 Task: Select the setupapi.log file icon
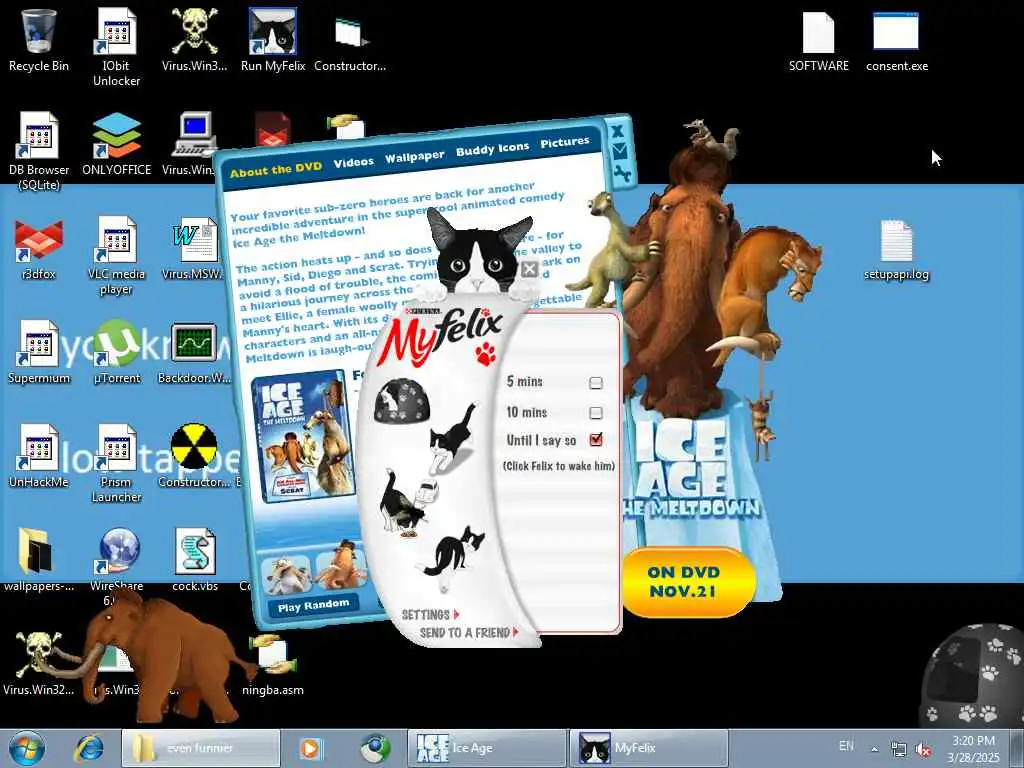(x=896, y=249)
